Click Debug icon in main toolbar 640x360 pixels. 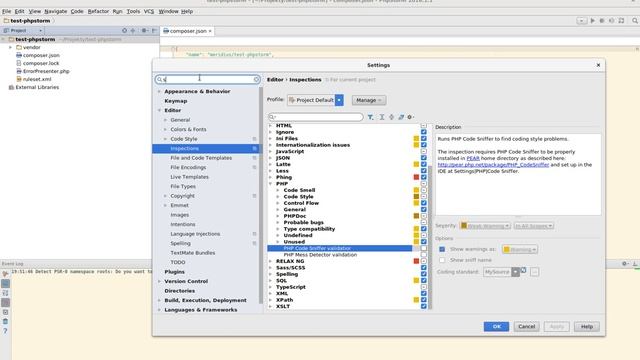602,20
